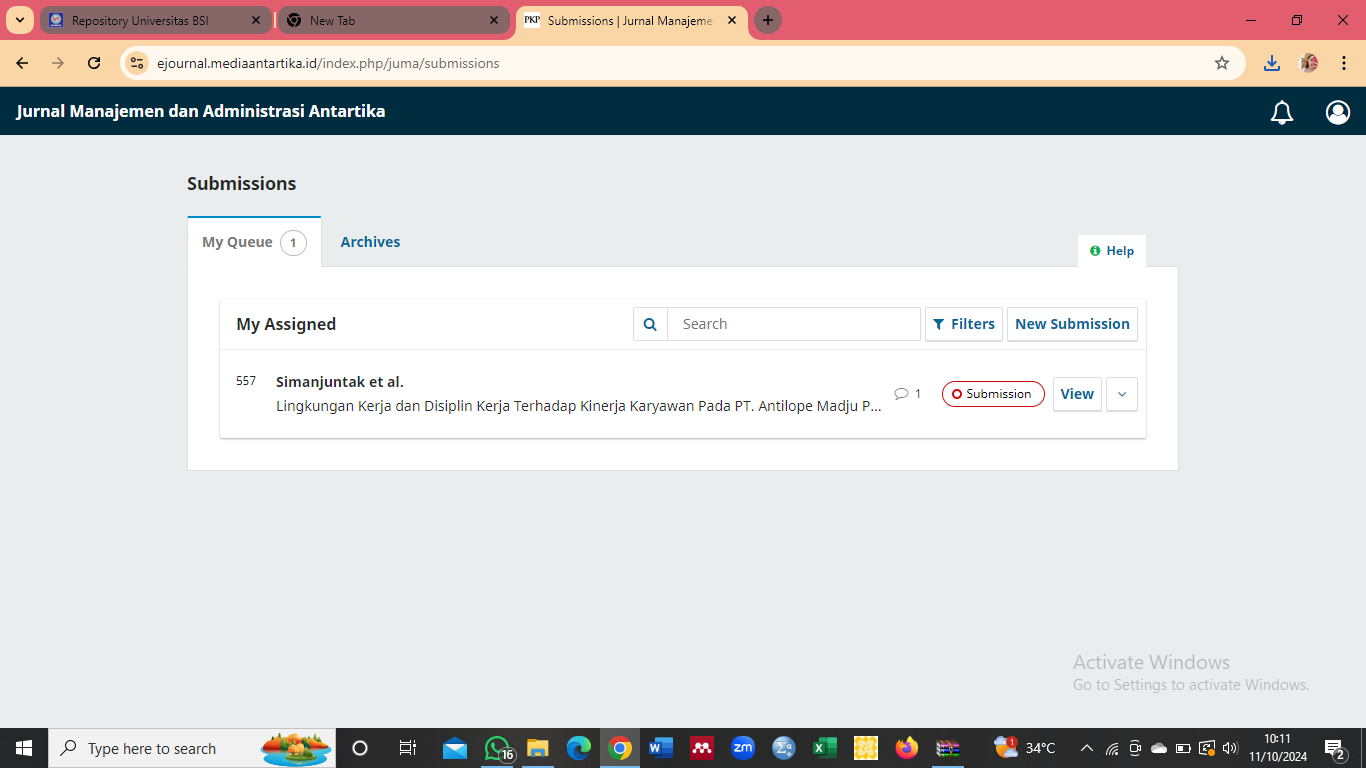The width and height of the screenshot is (1366, 768).
Task: Open the Chrome profile picture
Action: coord(1308,63)
